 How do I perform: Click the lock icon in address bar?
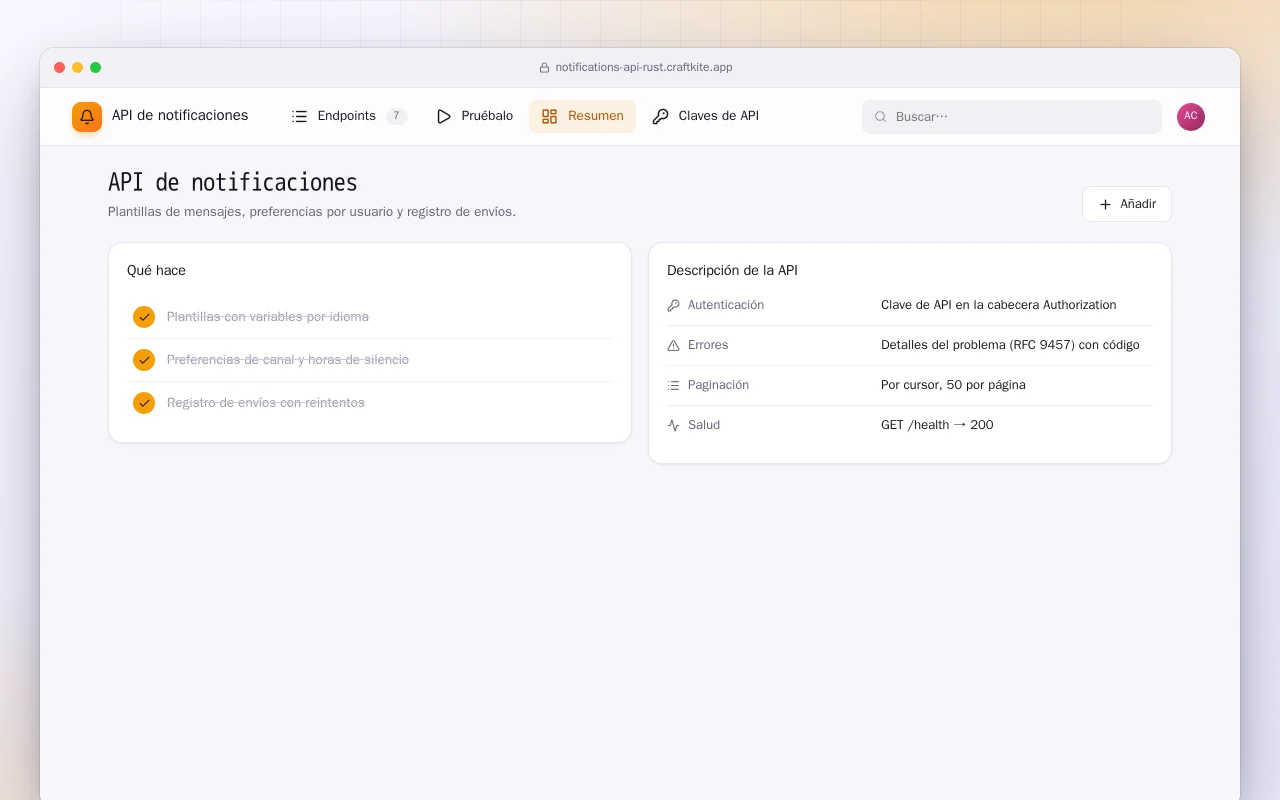click(544, 68)
